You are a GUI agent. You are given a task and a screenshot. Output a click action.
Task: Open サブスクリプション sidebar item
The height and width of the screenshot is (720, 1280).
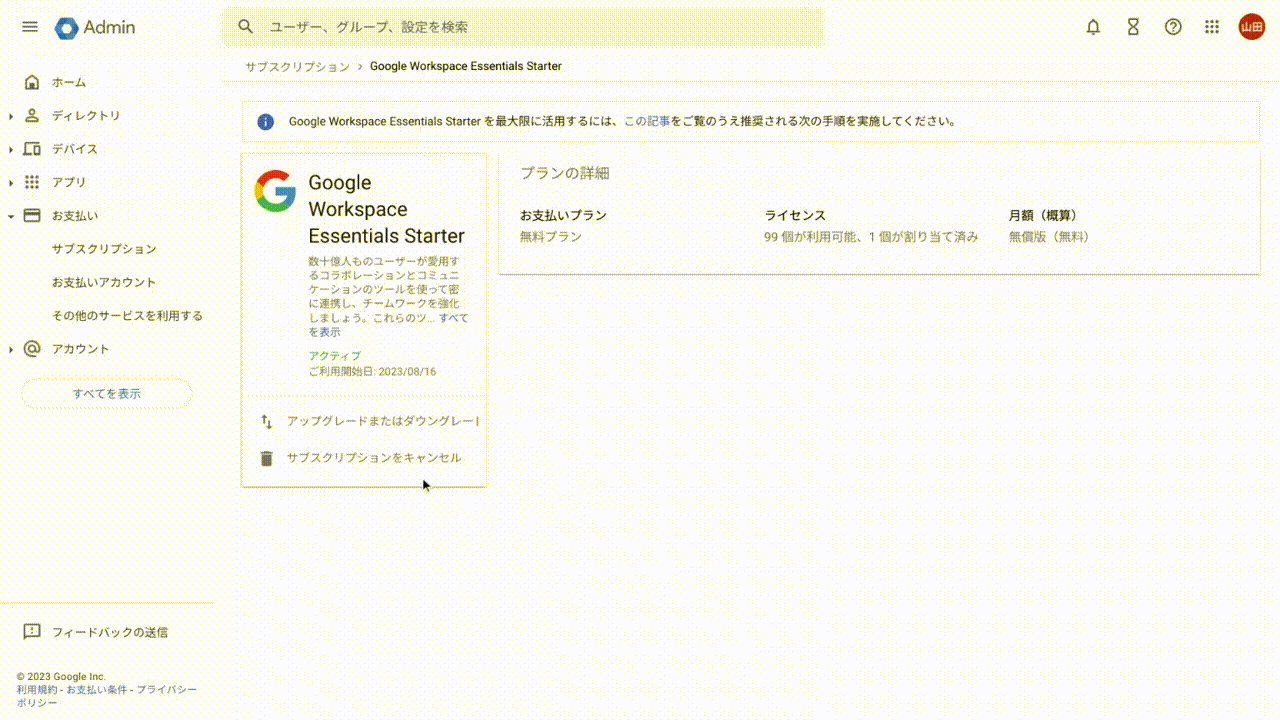(x=104, y=249)
